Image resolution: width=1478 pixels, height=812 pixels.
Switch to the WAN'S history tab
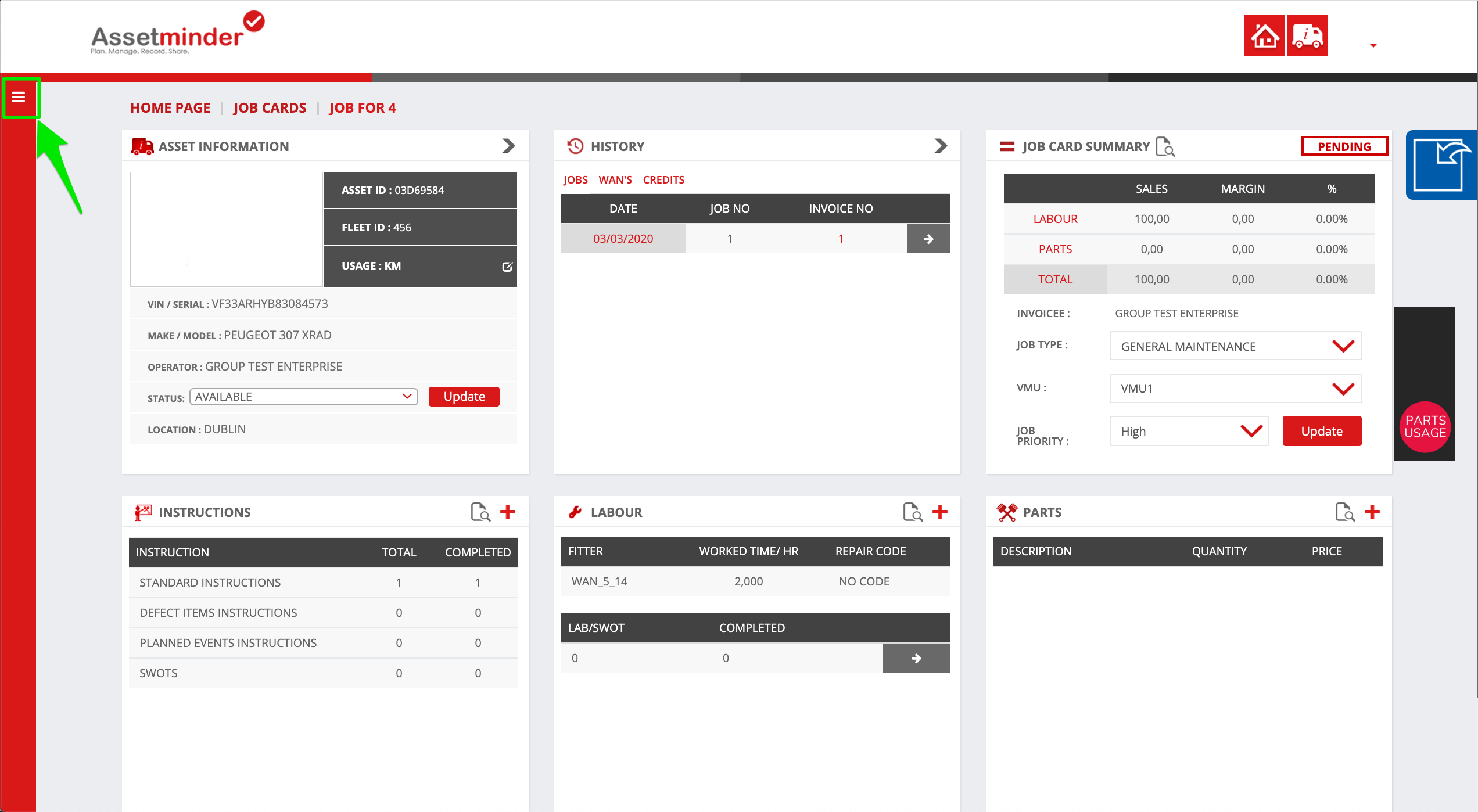pos(615,180)
